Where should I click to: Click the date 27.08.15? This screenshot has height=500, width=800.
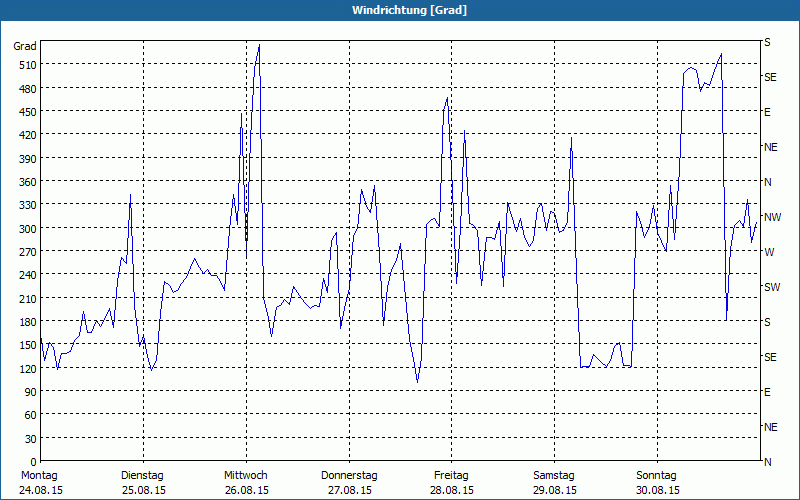[x=349, y=491]
